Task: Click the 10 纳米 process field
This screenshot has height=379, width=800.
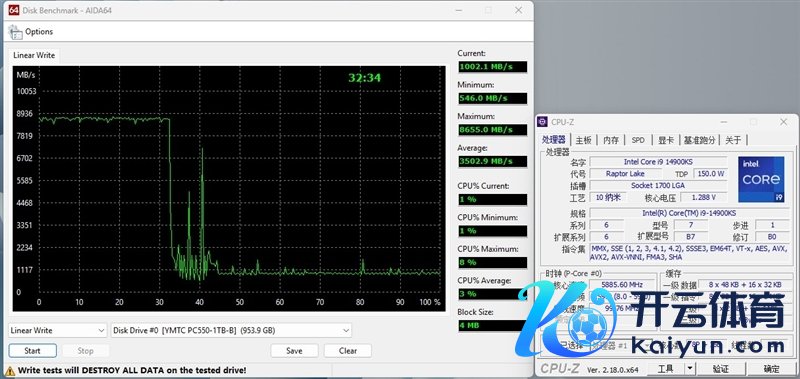Action: click(607, 197)
